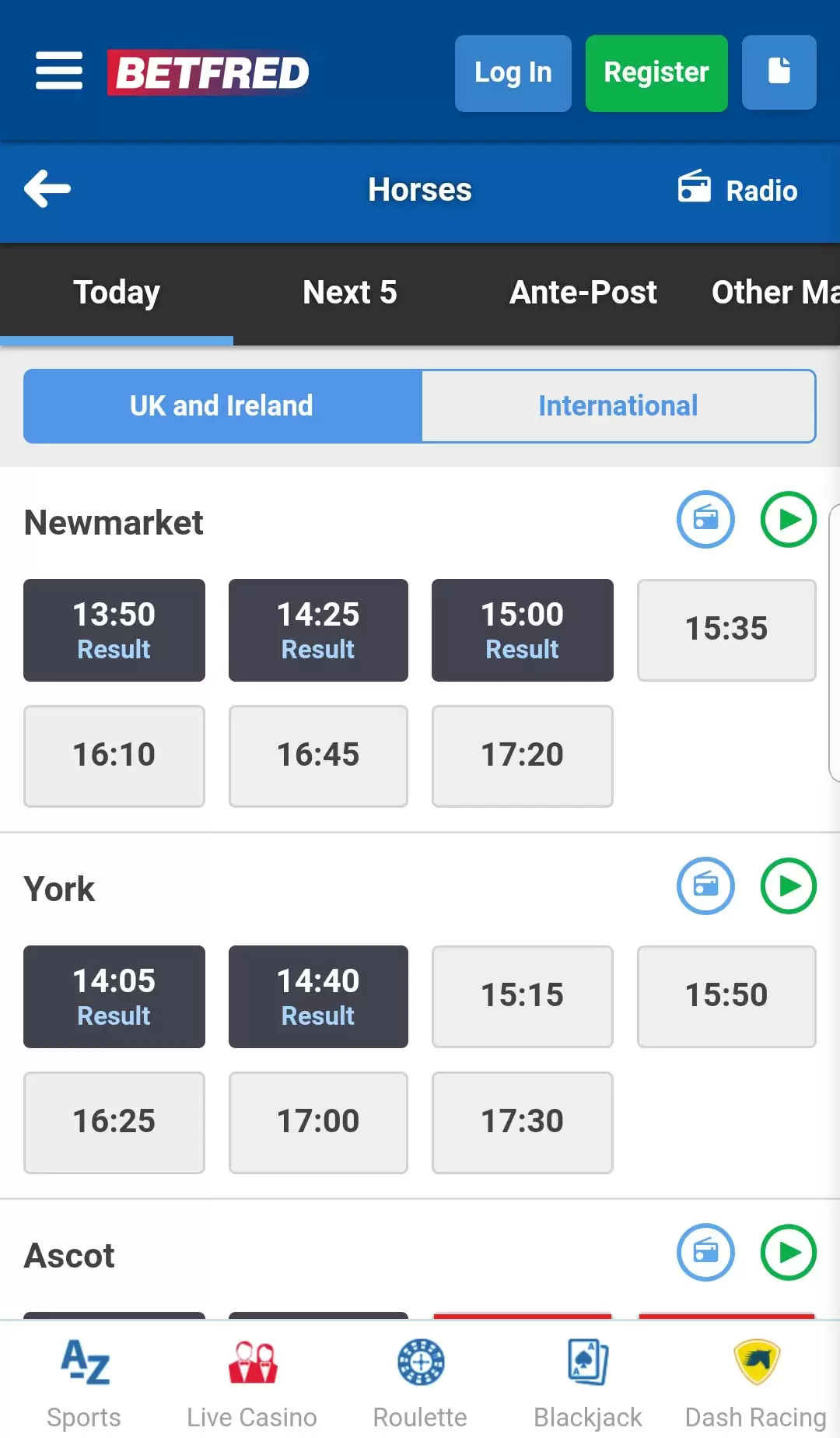Open Ascot radio commentary icon
840x1438 pixels.
click(705, 1252)
